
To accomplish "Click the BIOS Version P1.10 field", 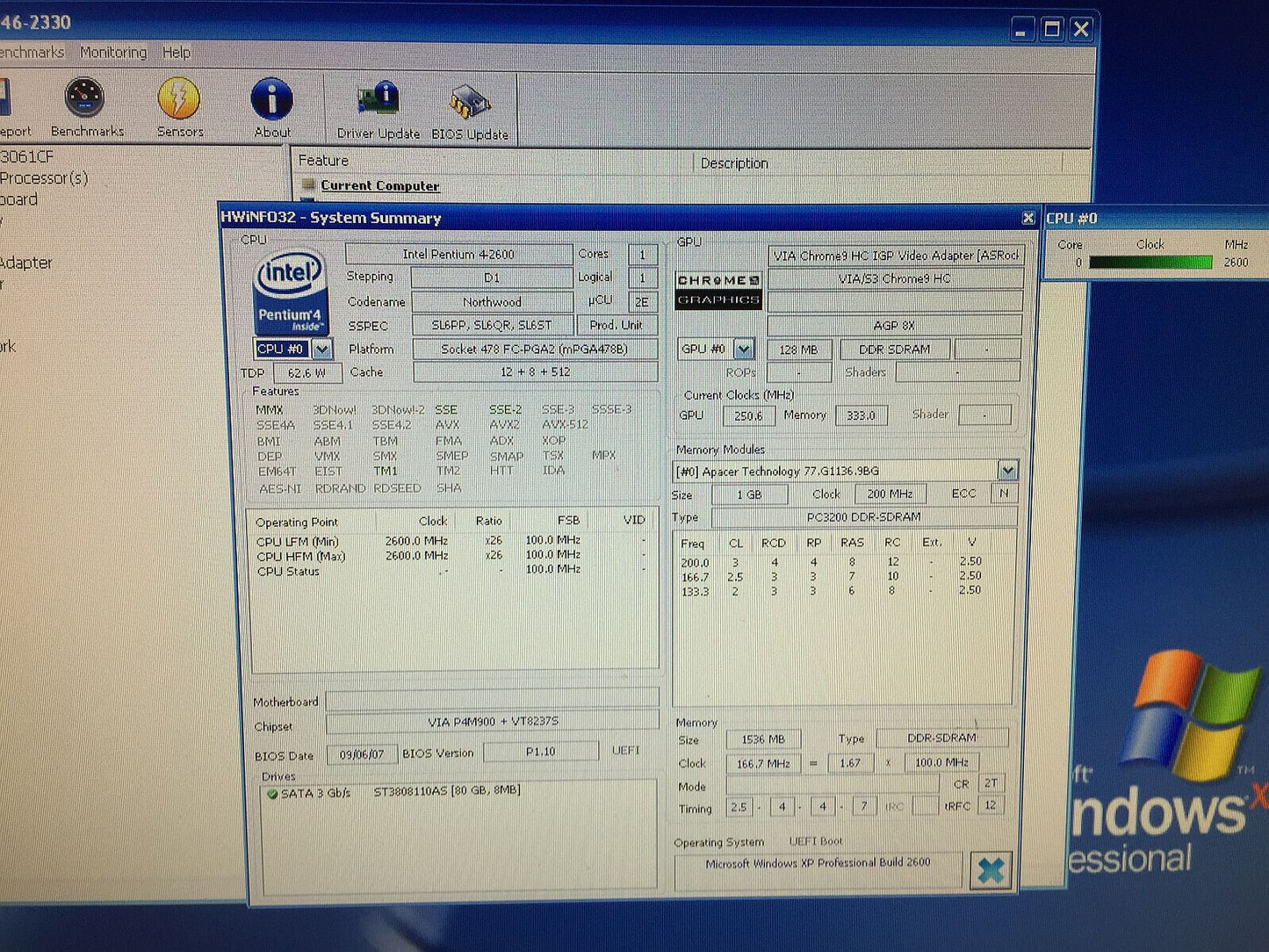I will pyautogui.click(x=540, y=752).
